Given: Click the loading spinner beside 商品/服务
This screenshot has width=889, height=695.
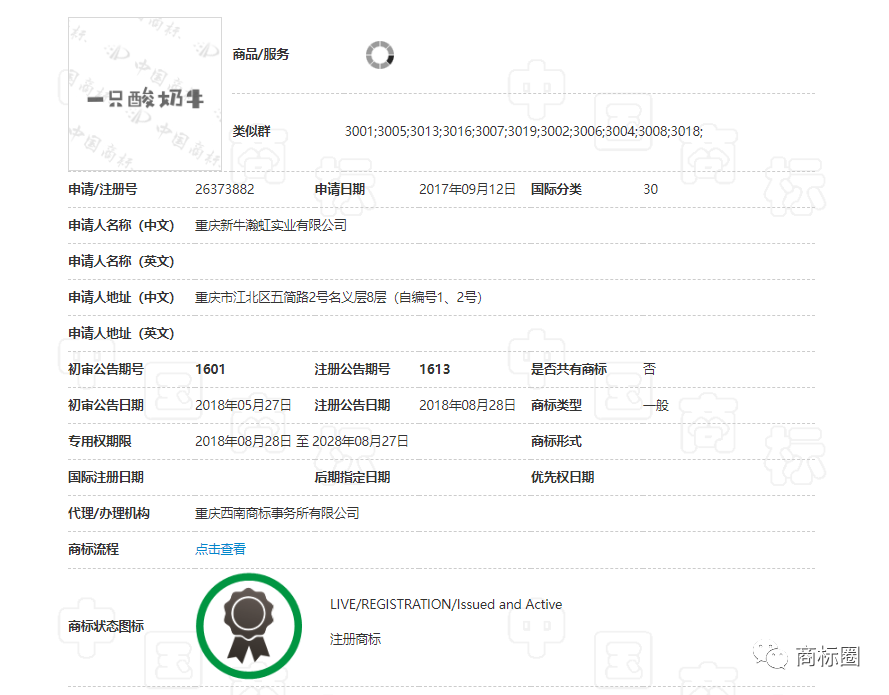Looking at the screenshot, I should pos(380,55).
